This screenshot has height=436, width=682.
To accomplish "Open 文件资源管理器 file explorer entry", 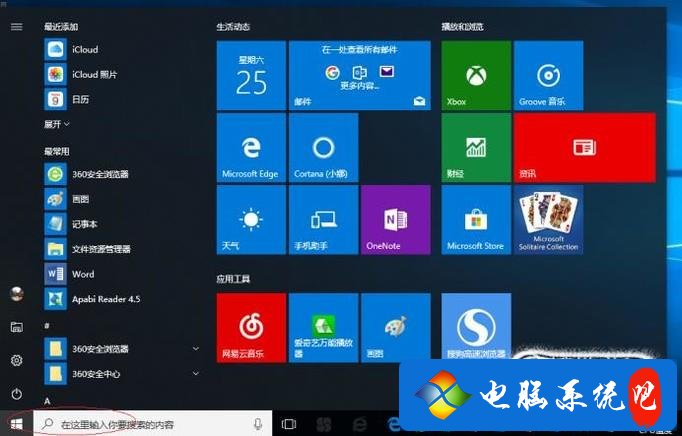I will 122,249.
